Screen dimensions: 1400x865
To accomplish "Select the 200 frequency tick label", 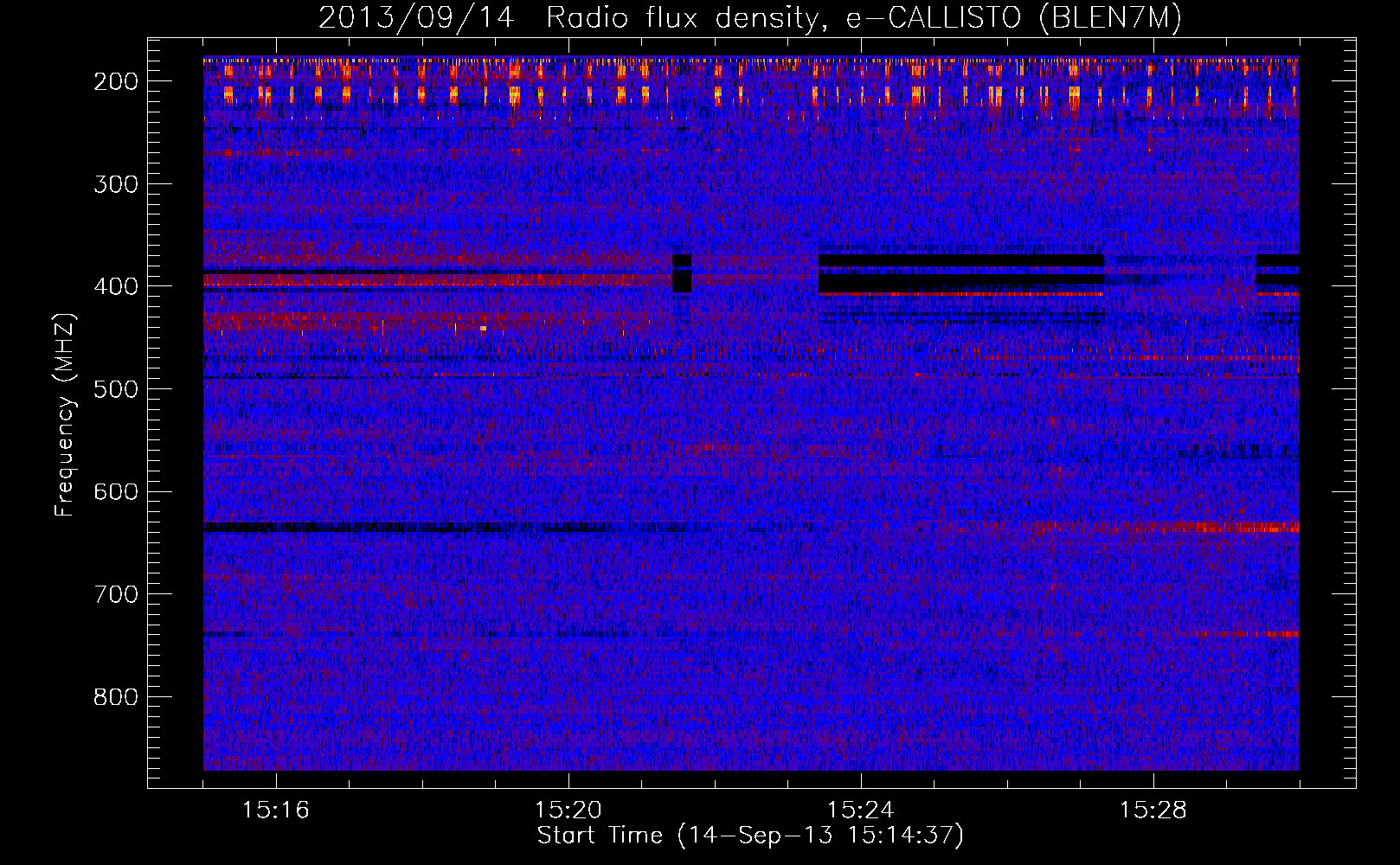I will [115, 81].
